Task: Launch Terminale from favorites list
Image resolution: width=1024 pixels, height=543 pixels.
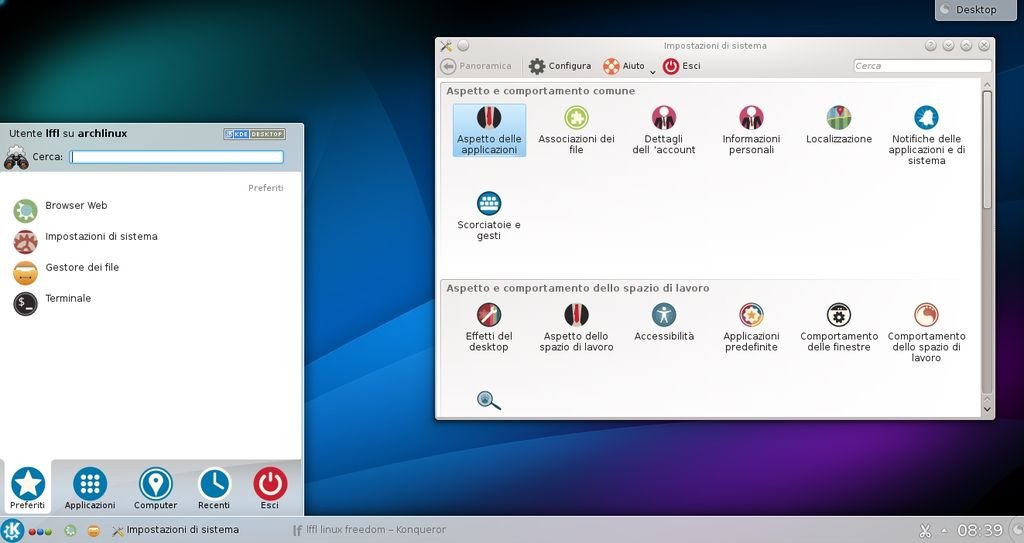Action: (x=68, y=299)
